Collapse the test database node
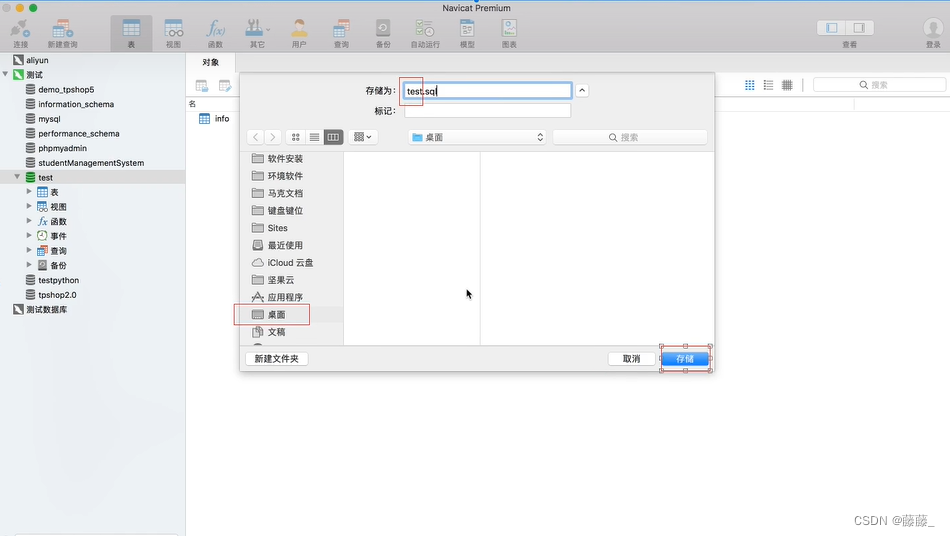Viewport: 950px width, 536px height. [x=17, y=177]
